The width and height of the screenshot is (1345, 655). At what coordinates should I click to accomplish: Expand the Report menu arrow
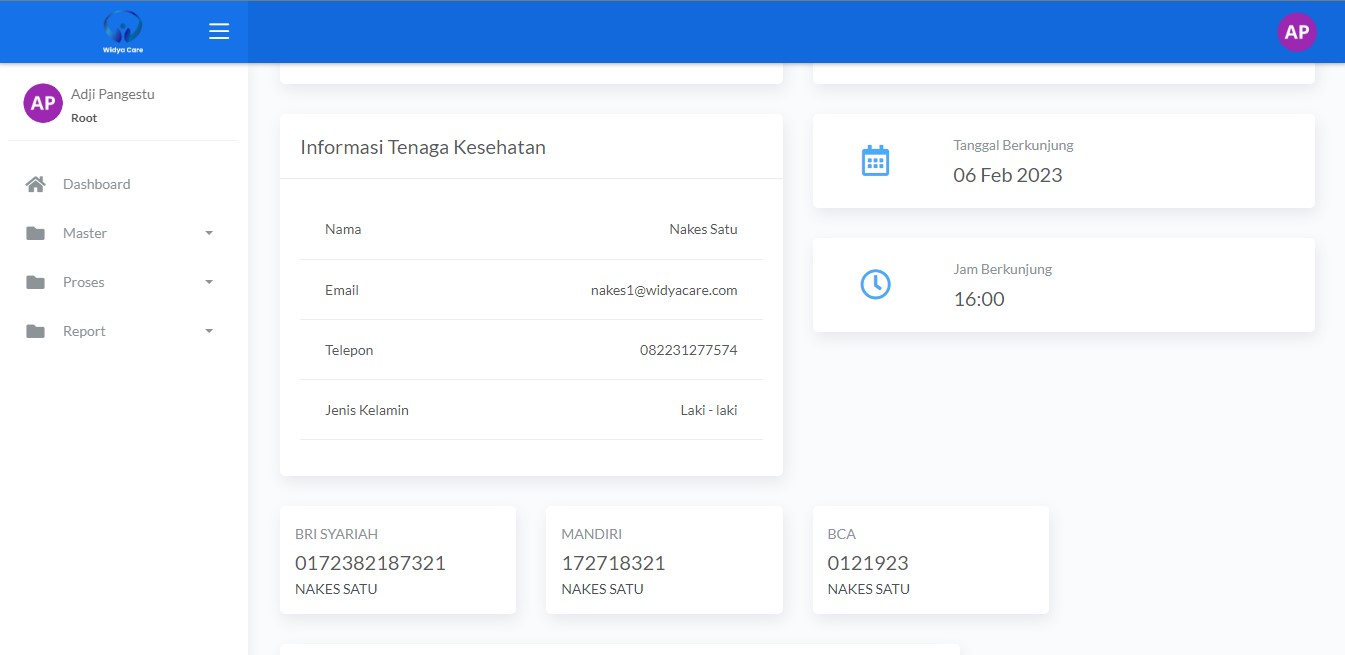pyautogui.click(x=209, y=331)
